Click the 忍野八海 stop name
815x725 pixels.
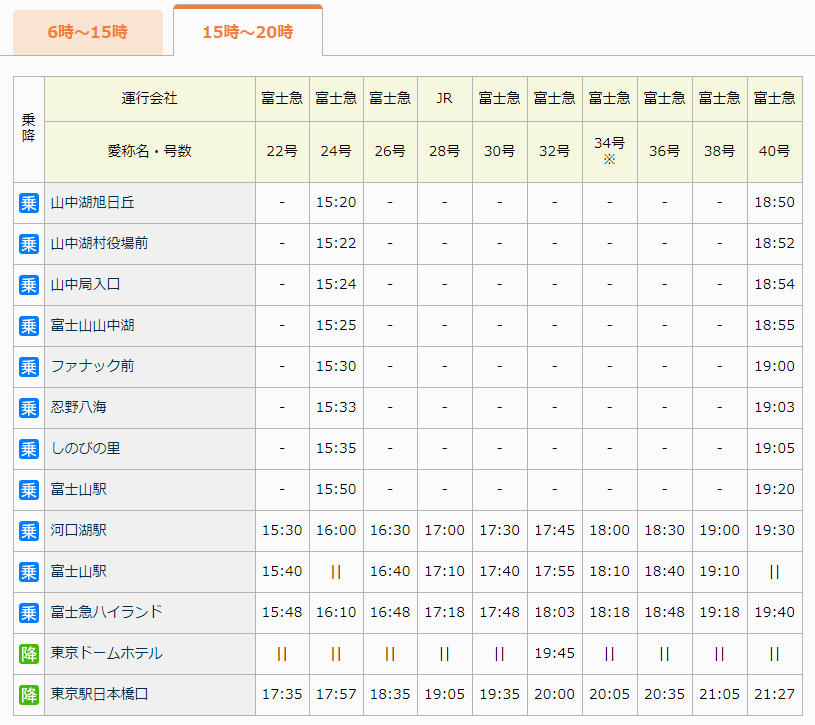(x=78, y=408)
